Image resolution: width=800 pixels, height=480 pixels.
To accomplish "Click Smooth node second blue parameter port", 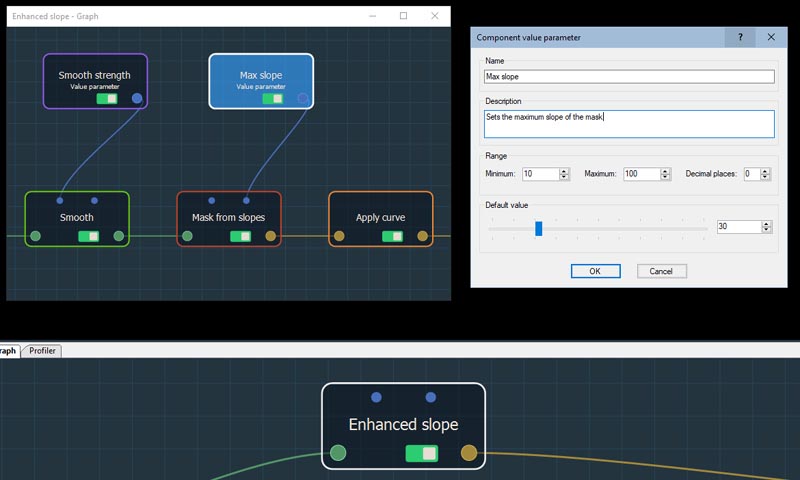I will tap(94, 200).
